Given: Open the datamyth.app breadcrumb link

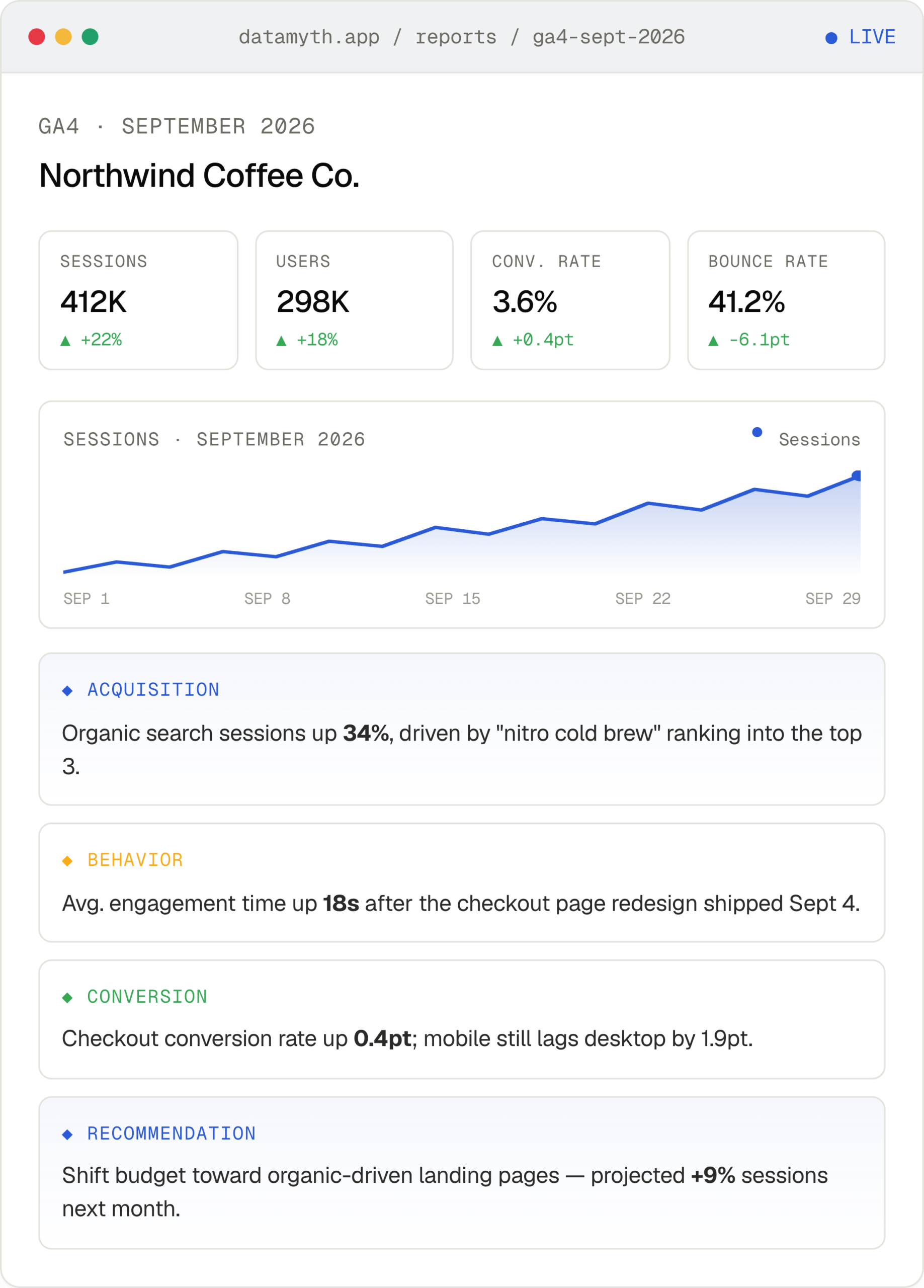Looking at the screenshot, I should [309, 37].
